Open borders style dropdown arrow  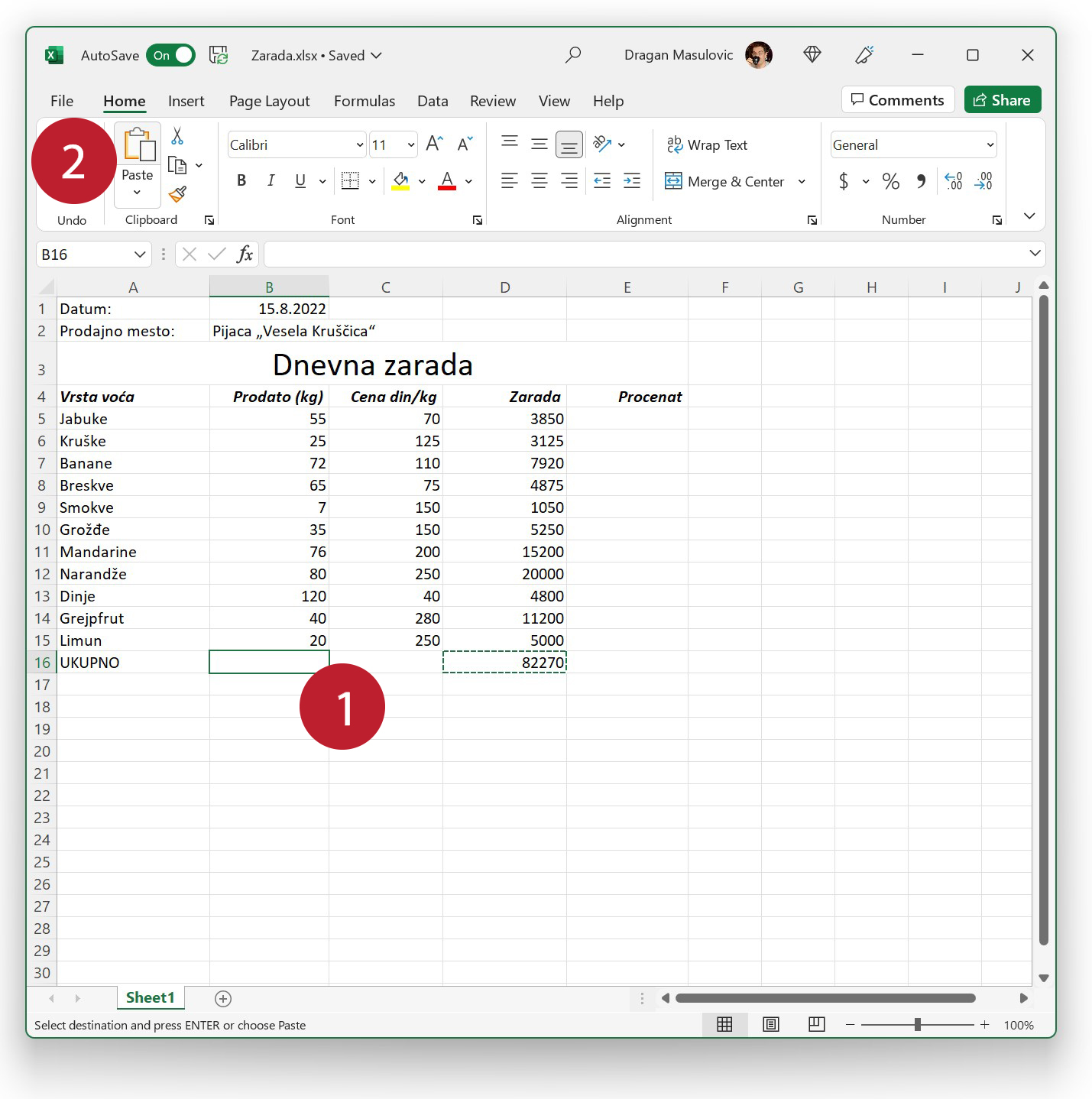tap(372, 181)
